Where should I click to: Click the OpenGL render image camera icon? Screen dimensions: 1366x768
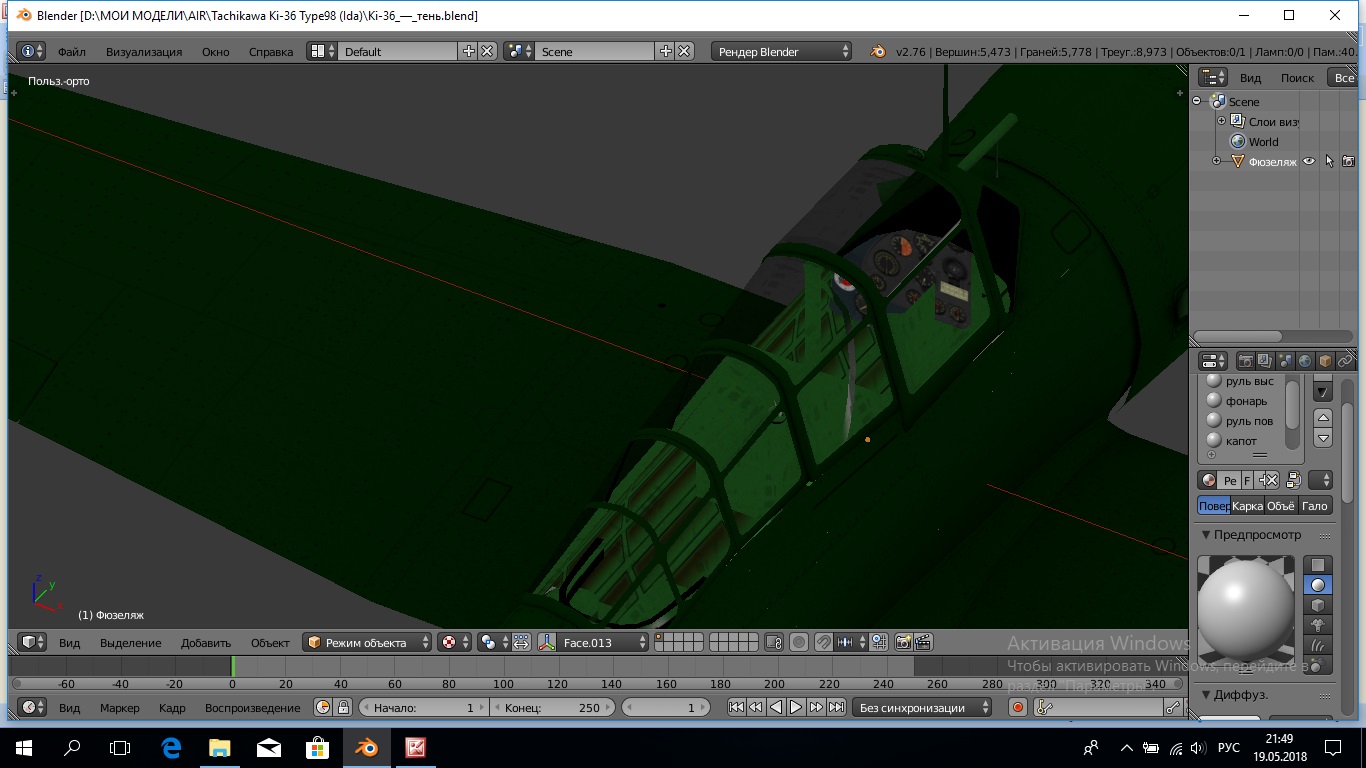[903, 642]
